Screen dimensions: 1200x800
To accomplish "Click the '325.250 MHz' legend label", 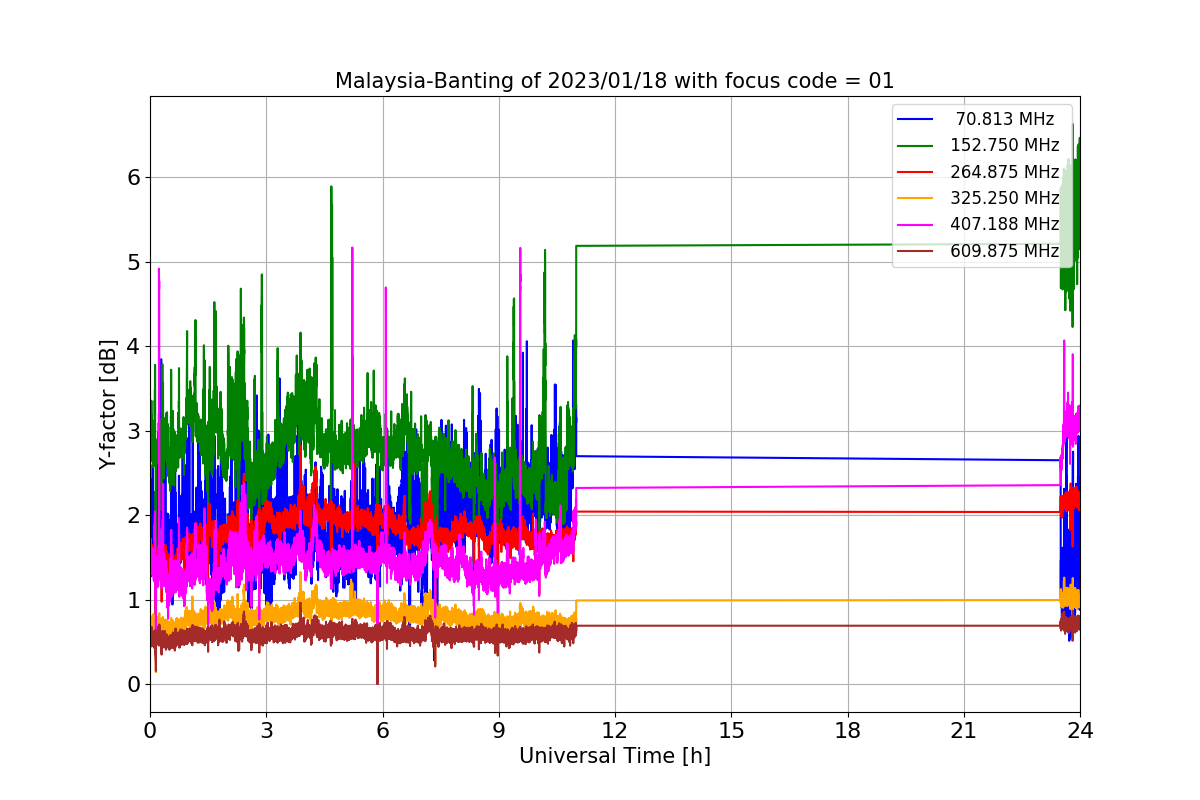I will pos(1005,198).
